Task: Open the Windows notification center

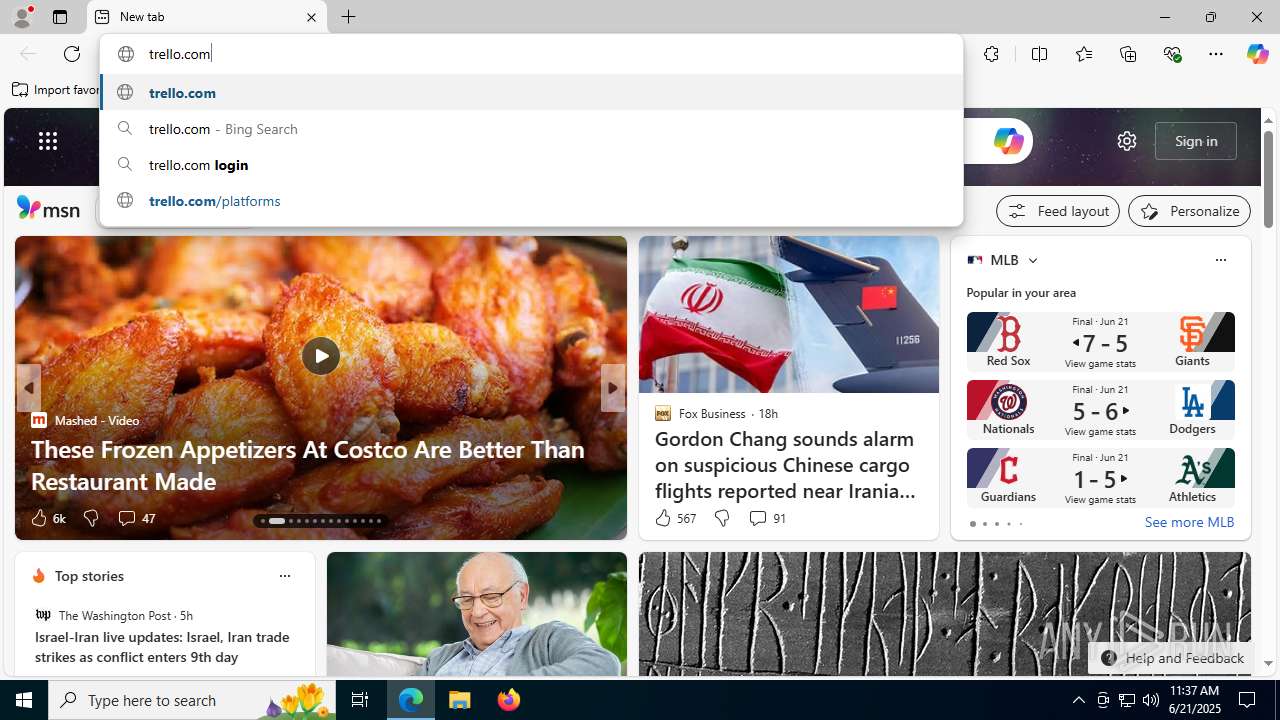Action: [x=1248, y=700]
